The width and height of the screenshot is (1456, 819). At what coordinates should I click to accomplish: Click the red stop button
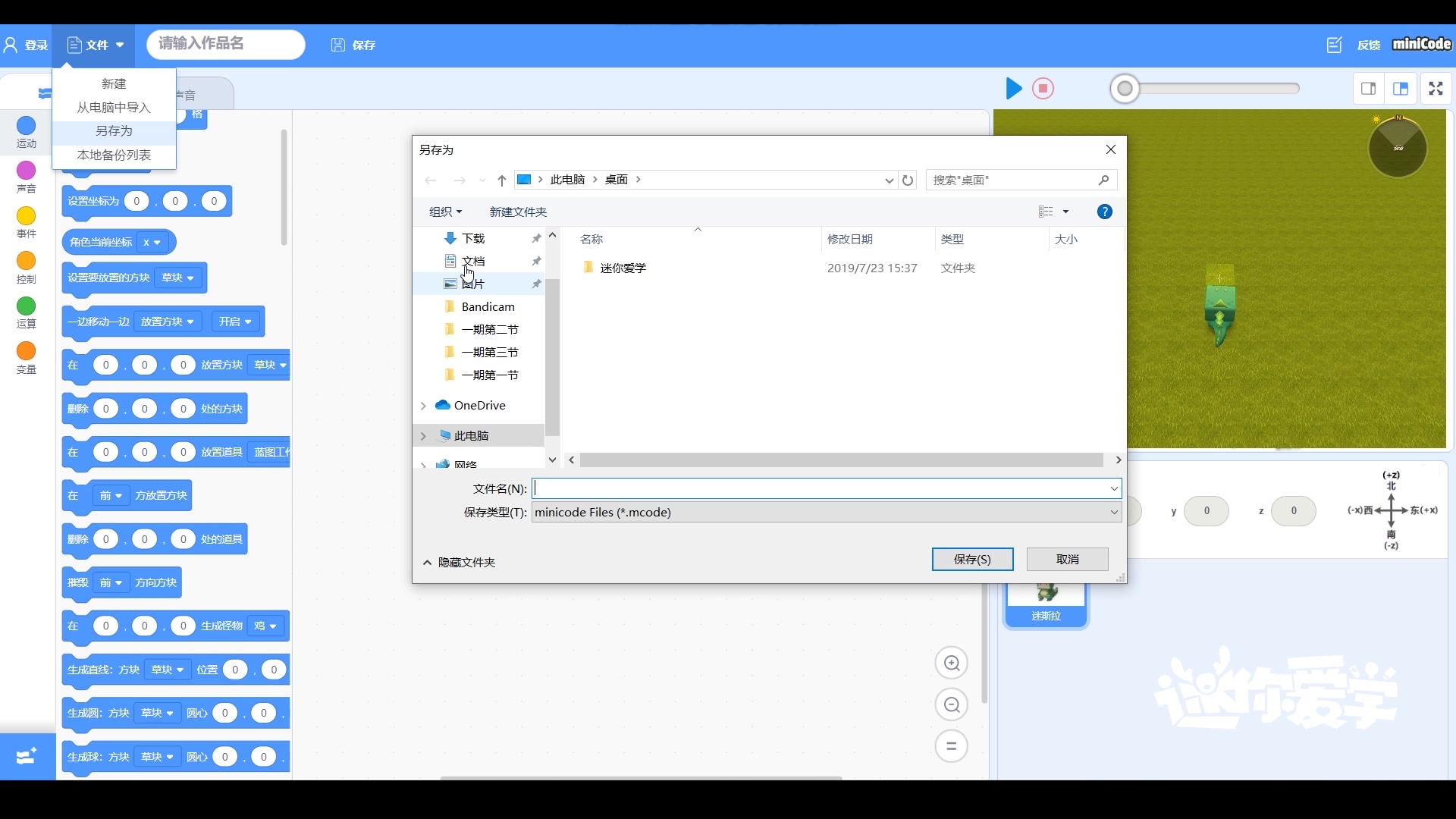(1043, 89)
